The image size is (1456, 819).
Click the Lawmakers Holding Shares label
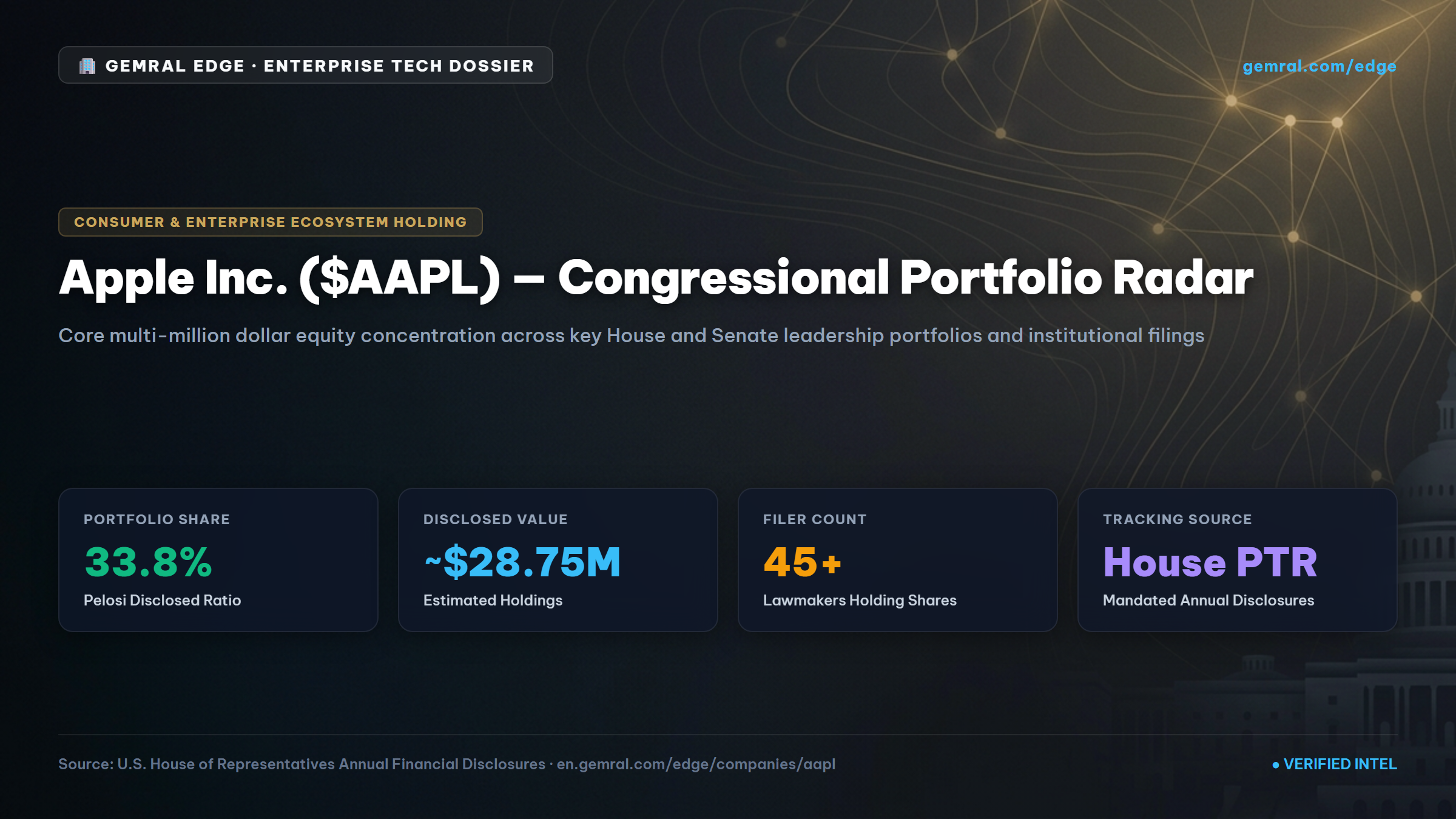coord(860,600)
